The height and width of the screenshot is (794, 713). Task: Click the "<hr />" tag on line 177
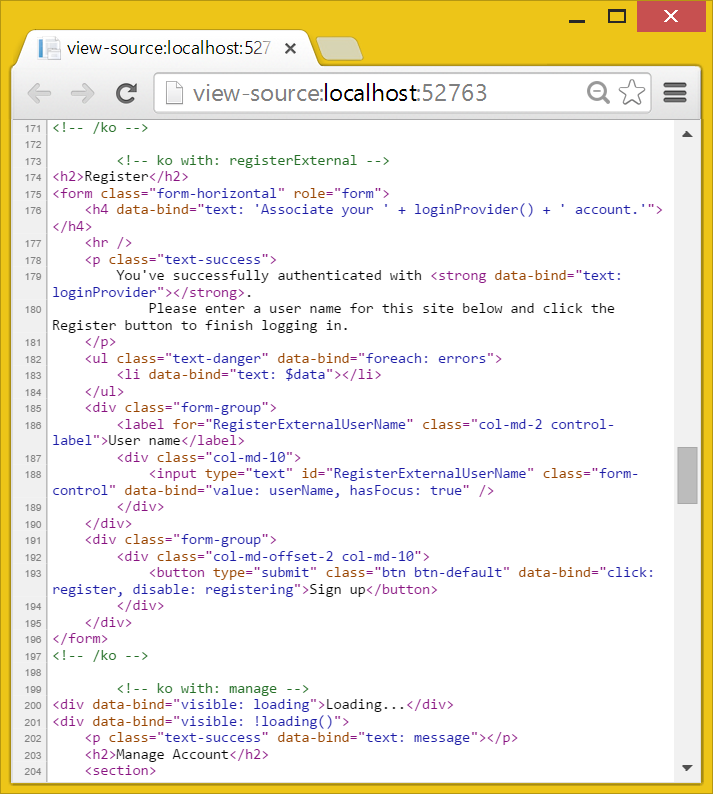(108, 243)
